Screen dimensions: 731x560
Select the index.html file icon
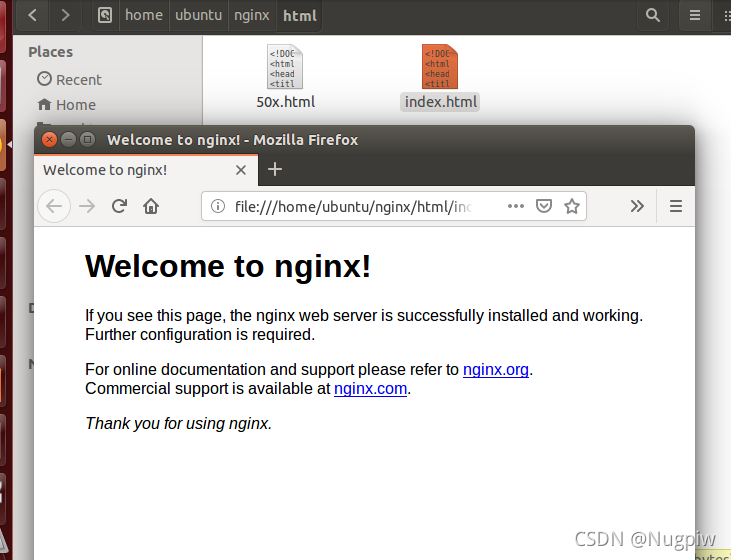pyautogui.click(x=440, y=66)
